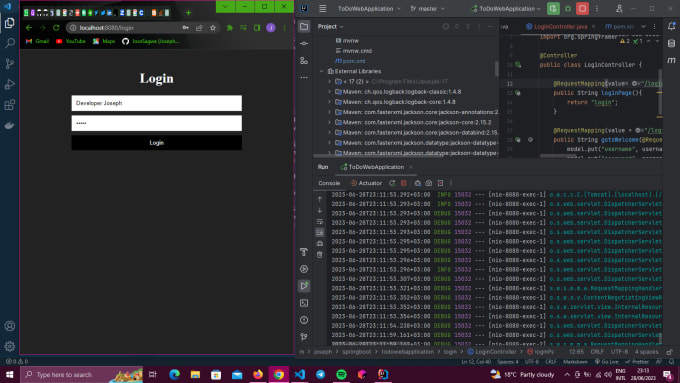Open master branch dropdown
Image resolution: width=680 pixels, height=383 pixels.
click(427, 9)
